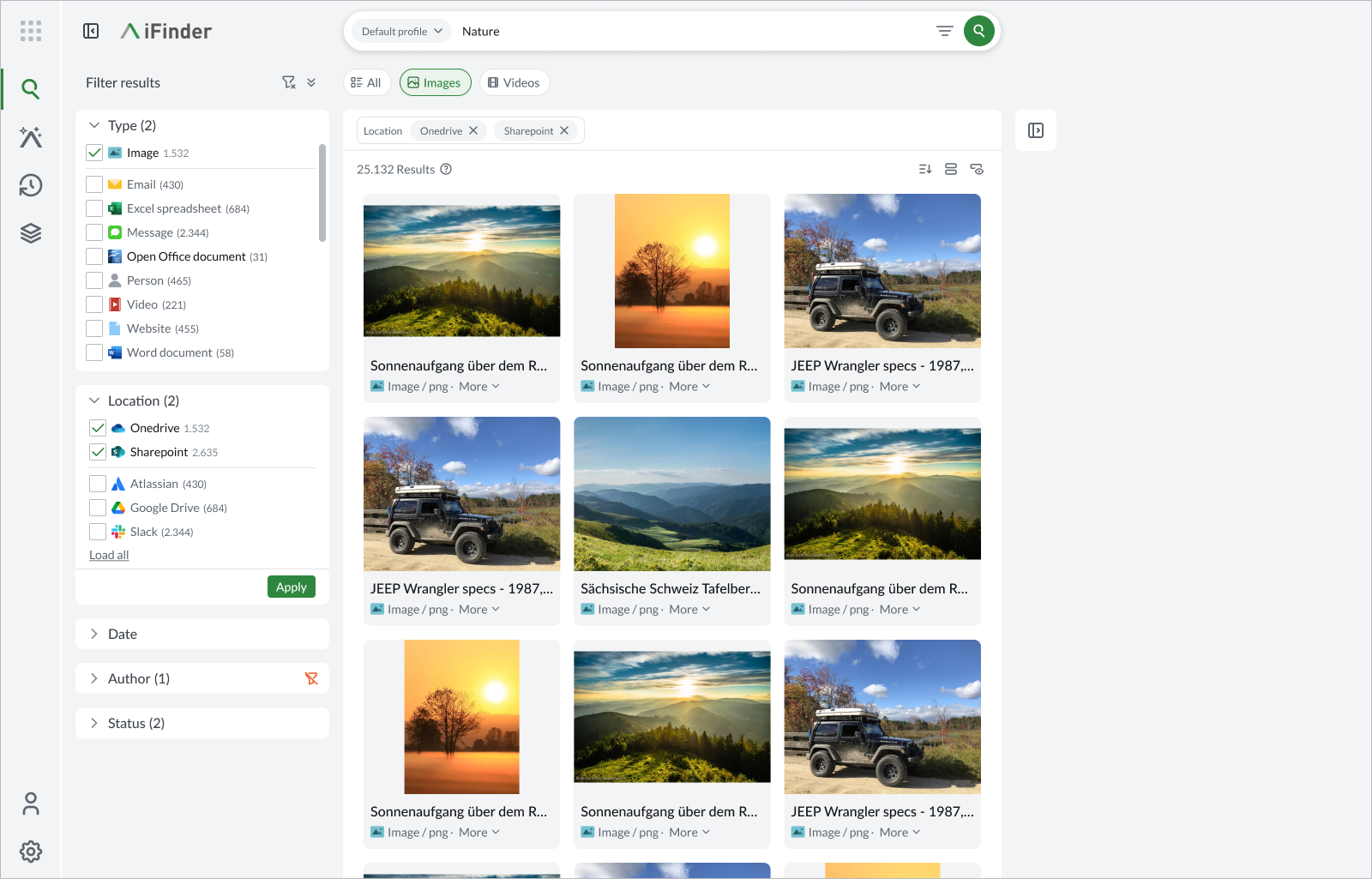1372x879 pixels.
Task: Expand More on first Sonnenaufgang result
Action: 479,387
